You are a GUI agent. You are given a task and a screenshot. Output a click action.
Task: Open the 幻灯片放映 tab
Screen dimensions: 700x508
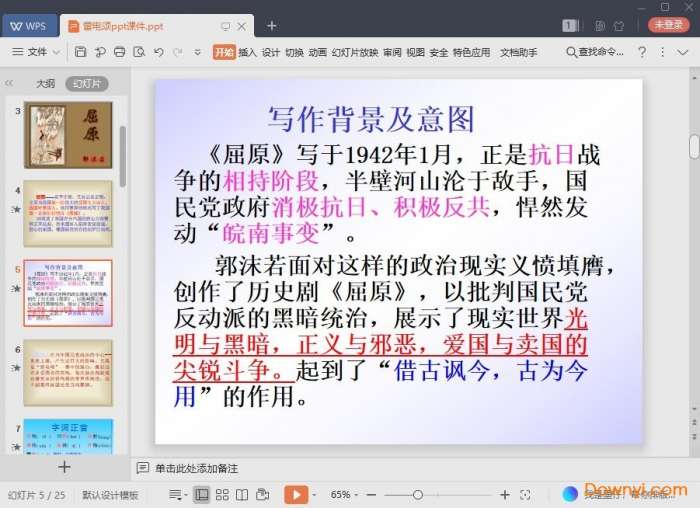pyautogui.click(x=355, y=52)
